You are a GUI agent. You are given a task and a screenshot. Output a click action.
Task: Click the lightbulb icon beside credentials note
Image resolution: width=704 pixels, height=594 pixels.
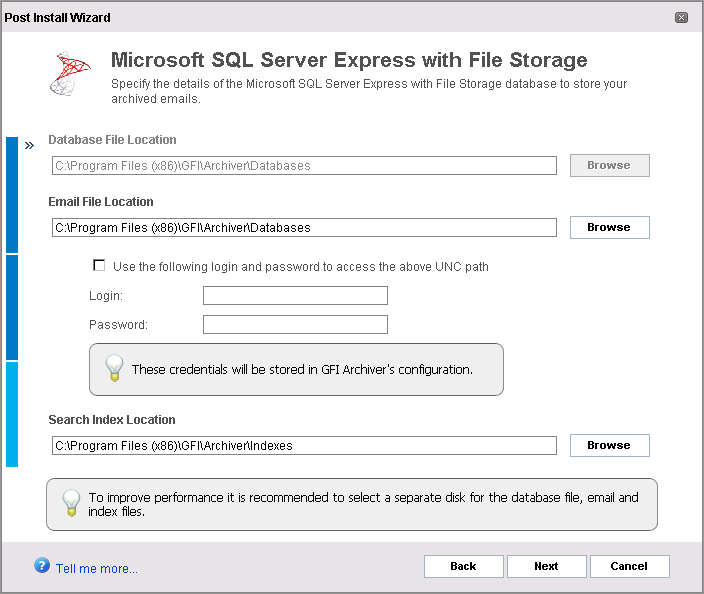[x=114, y=368]
